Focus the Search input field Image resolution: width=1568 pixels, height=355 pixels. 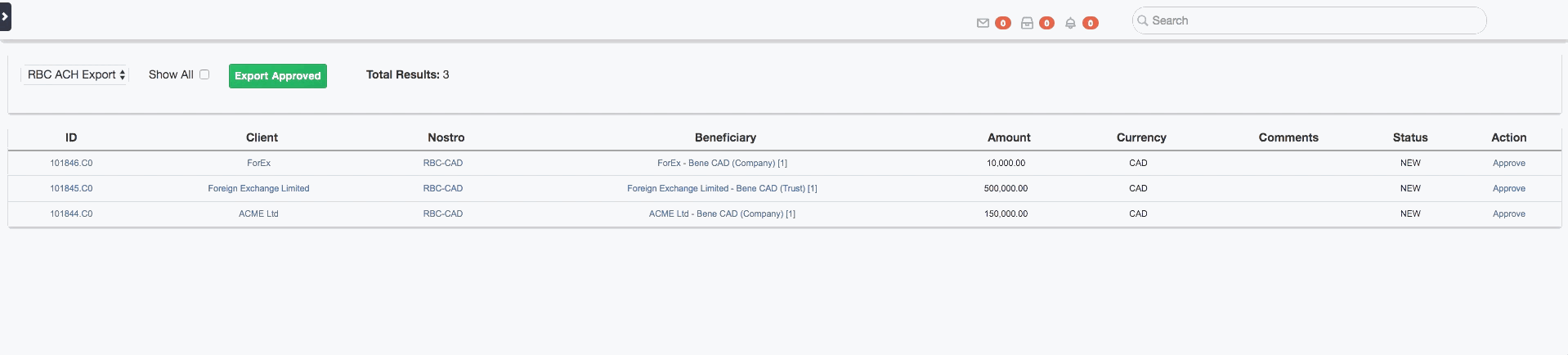click(x=1309, y=20)
